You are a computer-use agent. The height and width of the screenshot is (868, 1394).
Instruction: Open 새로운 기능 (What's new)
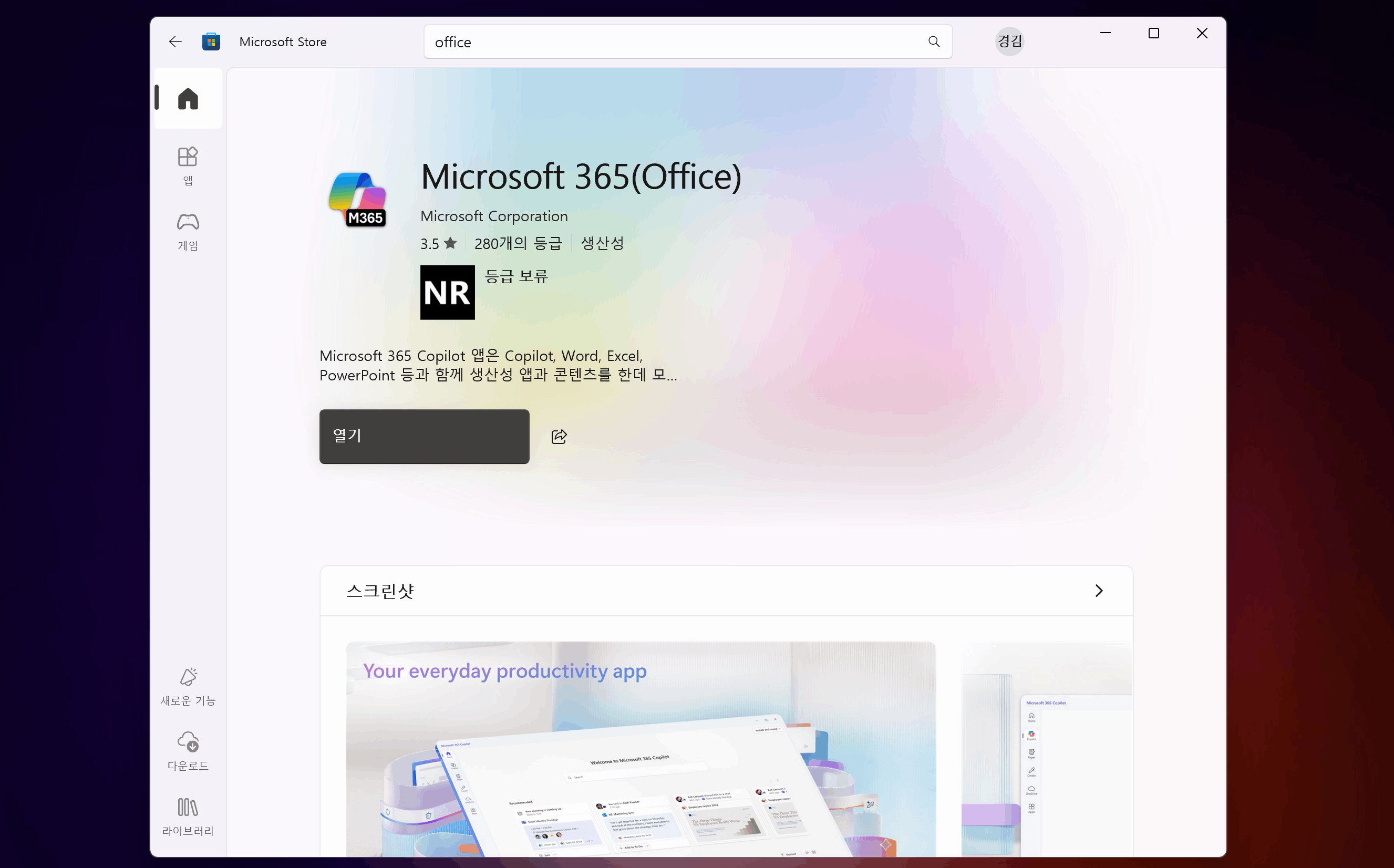(x=188, y=686)
